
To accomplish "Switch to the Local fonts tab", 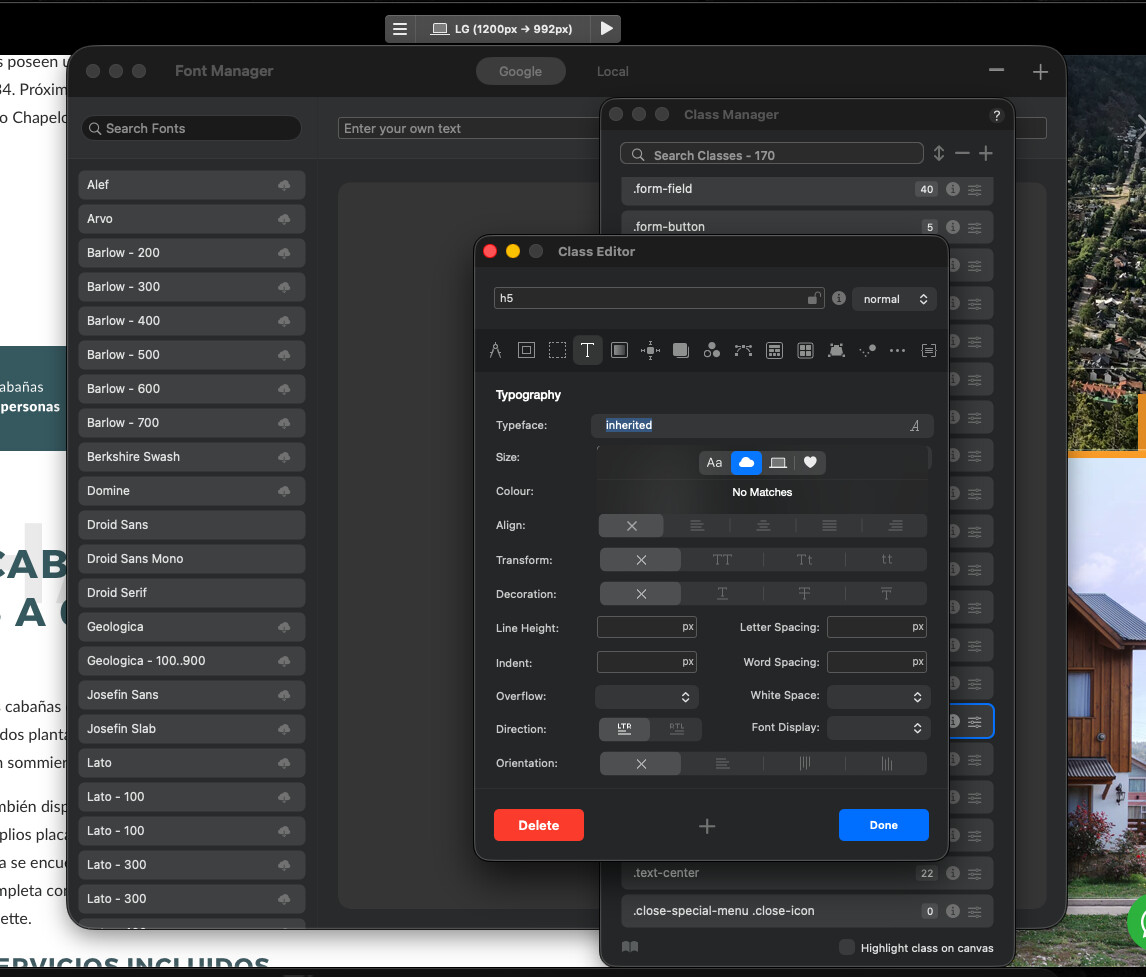I will point(612,71).
